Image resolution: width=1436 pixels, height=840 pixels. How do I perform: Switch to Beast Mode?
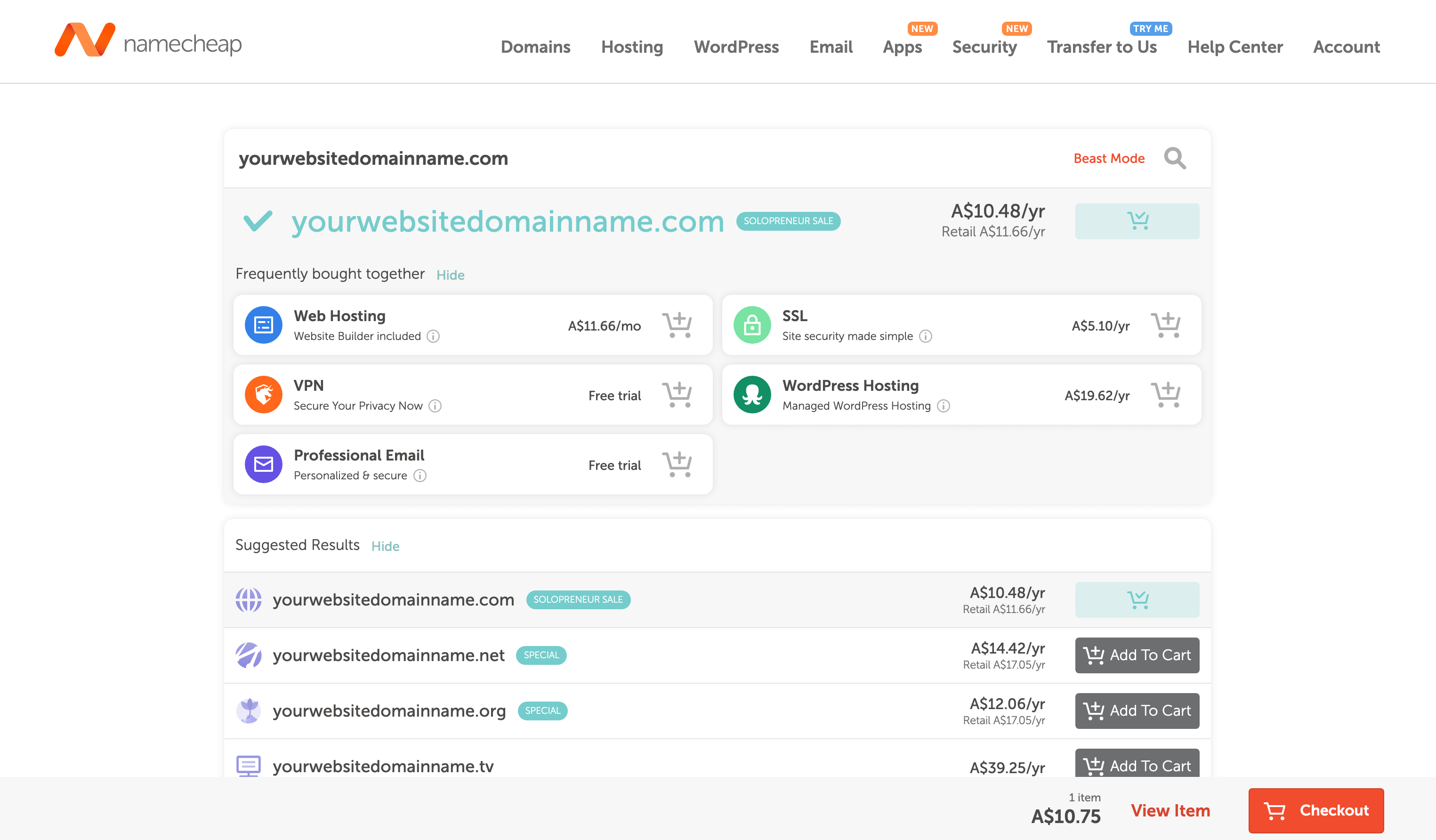(x=1109, y=158)
